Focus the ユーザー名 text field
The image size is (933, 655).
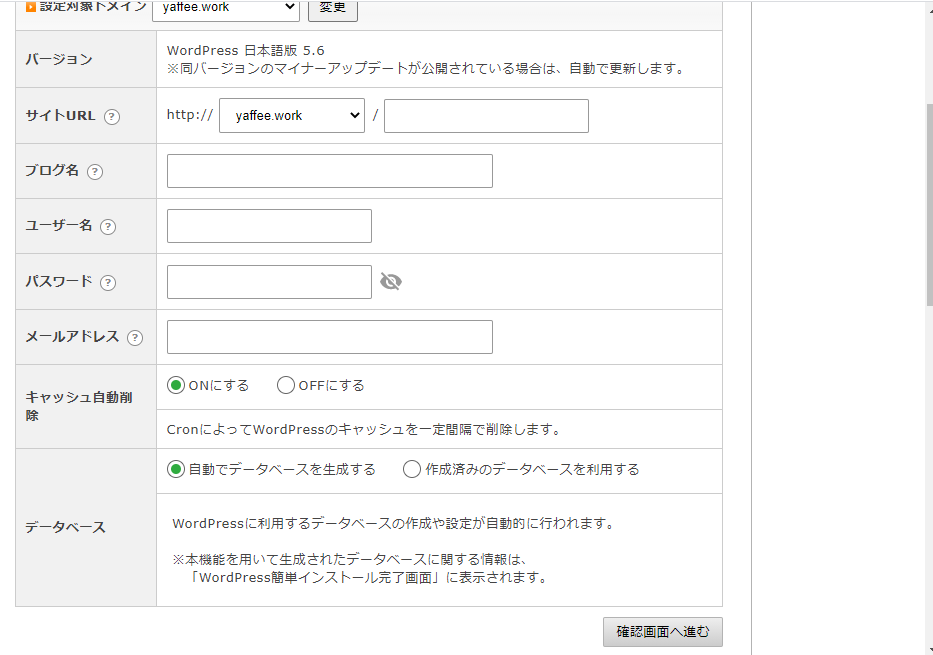pyautogui.click(x=269, y=226)
